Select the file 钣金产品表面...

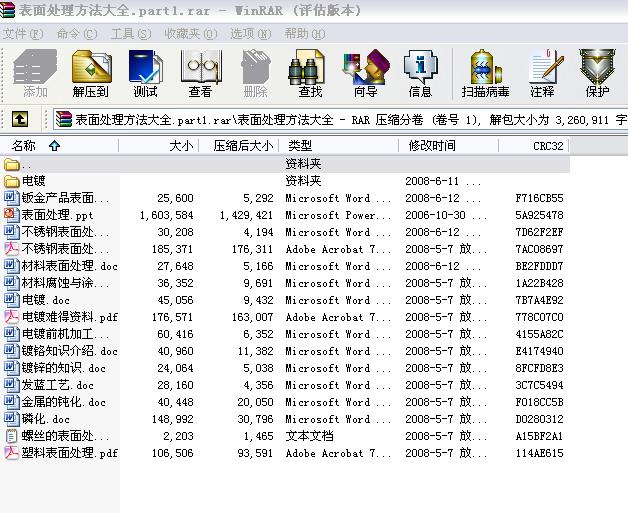(x=65, y=198)
